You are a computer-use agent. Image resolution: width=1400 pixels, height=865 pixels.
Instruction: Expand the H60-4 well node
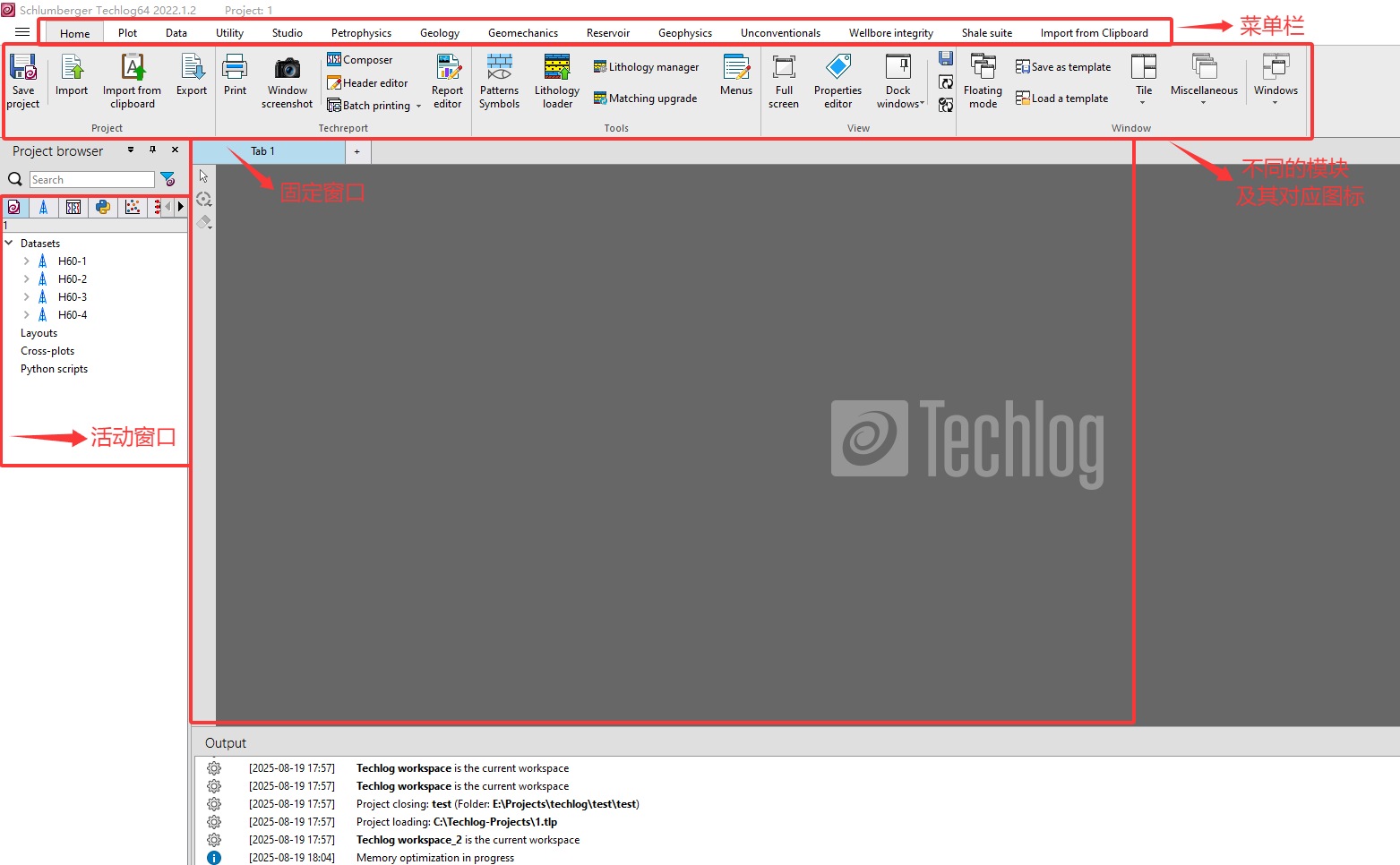click(x=26, y=315)
